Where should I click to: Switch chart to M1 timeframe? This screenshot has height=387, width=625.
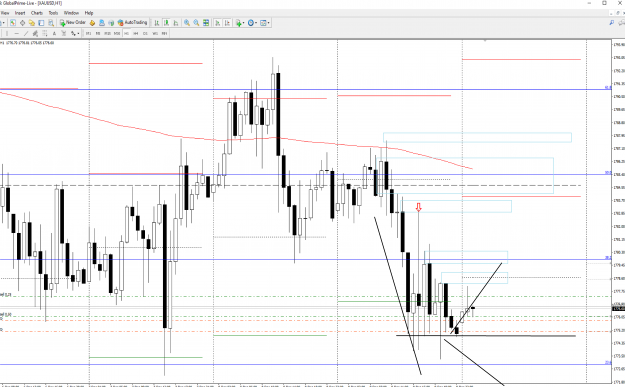pyautogui.click(x=88, y=33)
